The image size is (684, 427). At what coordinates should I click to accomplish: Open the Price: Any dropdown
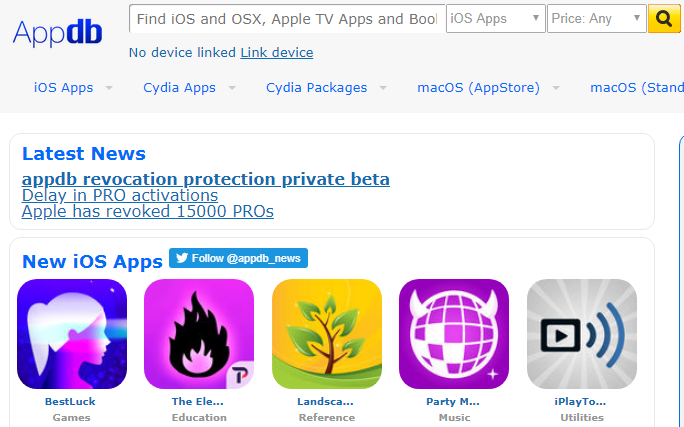click(596, 18)
